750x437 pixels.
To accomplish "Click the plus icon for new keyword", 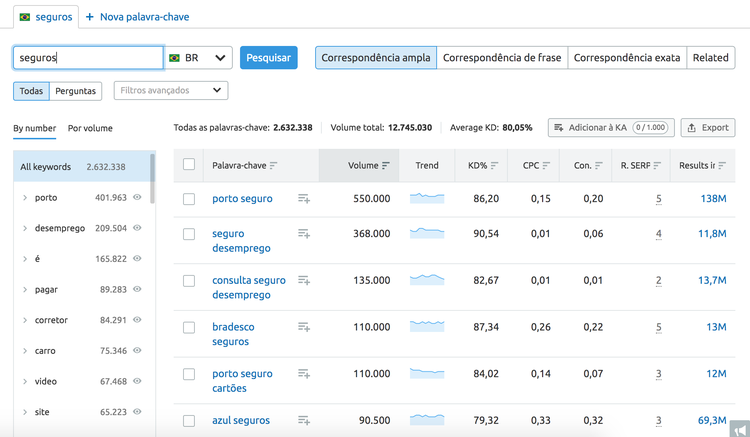I will [x=89, y=17].
